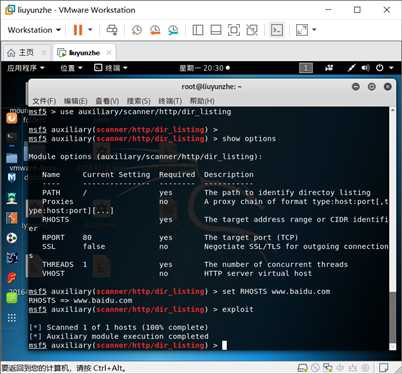
Task: Expand the stretch display options arrow
Action: pos(314,30)
